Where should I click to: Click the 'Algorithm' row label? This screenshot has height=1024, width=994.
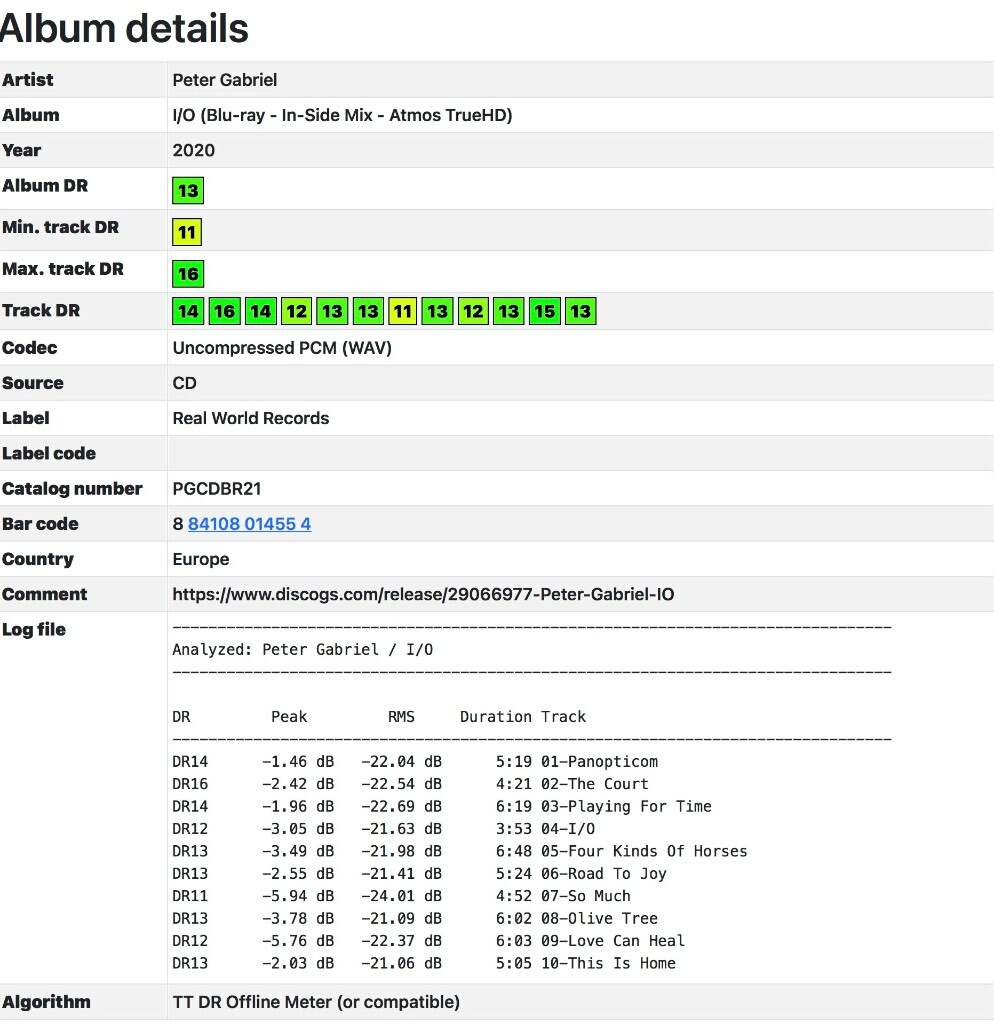click(x=46, y=1002)
